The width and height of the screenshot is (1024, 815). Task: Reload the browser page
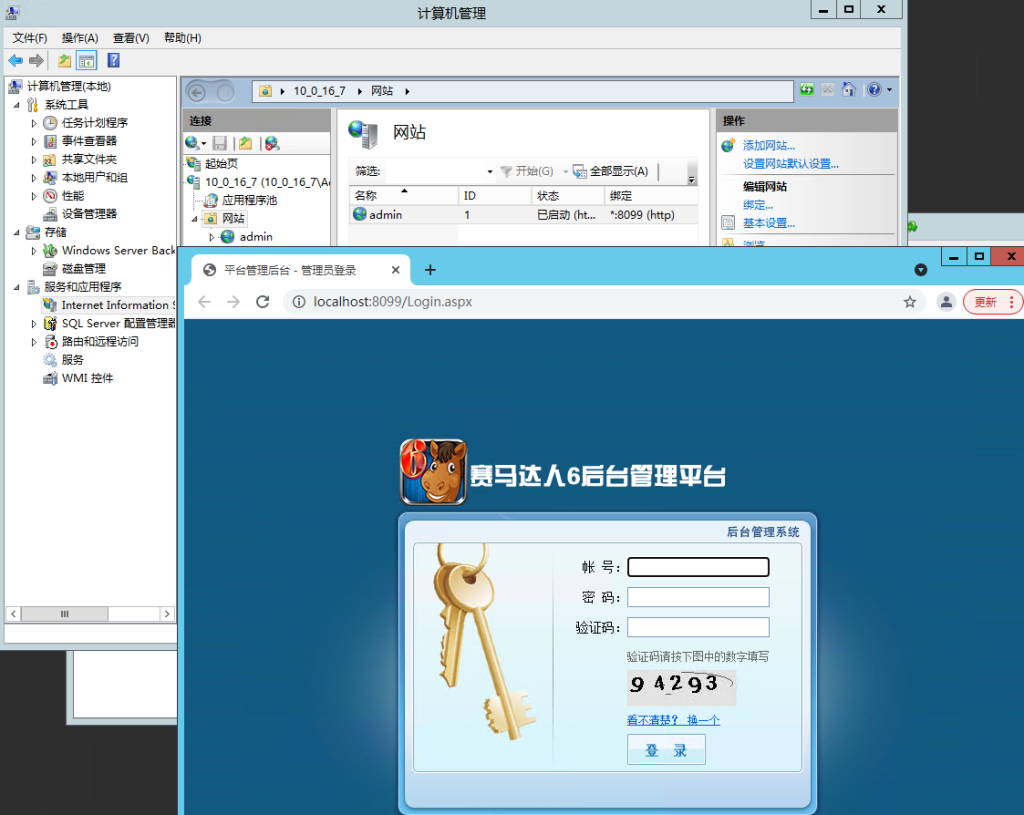[x=263, y=302]
